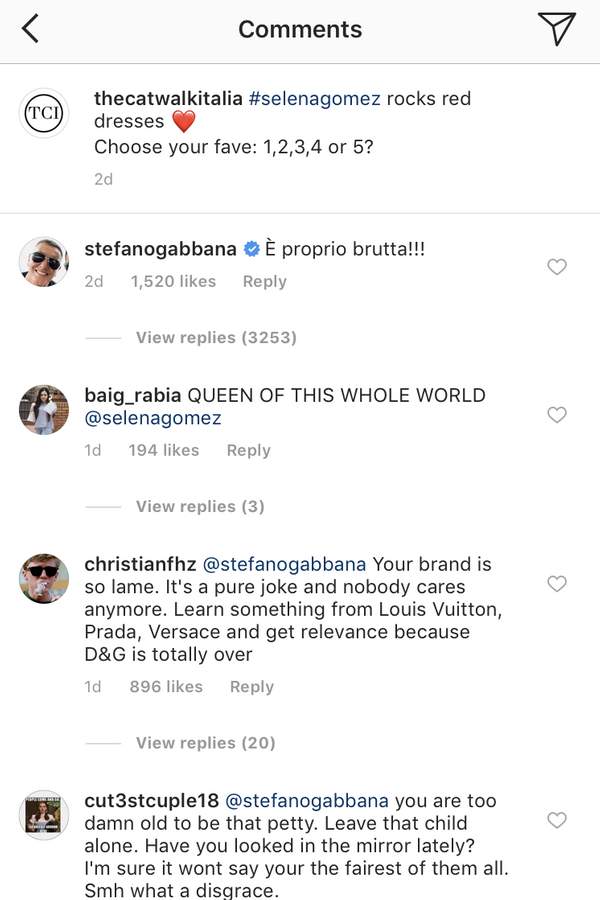Like christianfhz's comment with the heart
Viewport: 600px width, 900px height.
click(557, 583)
